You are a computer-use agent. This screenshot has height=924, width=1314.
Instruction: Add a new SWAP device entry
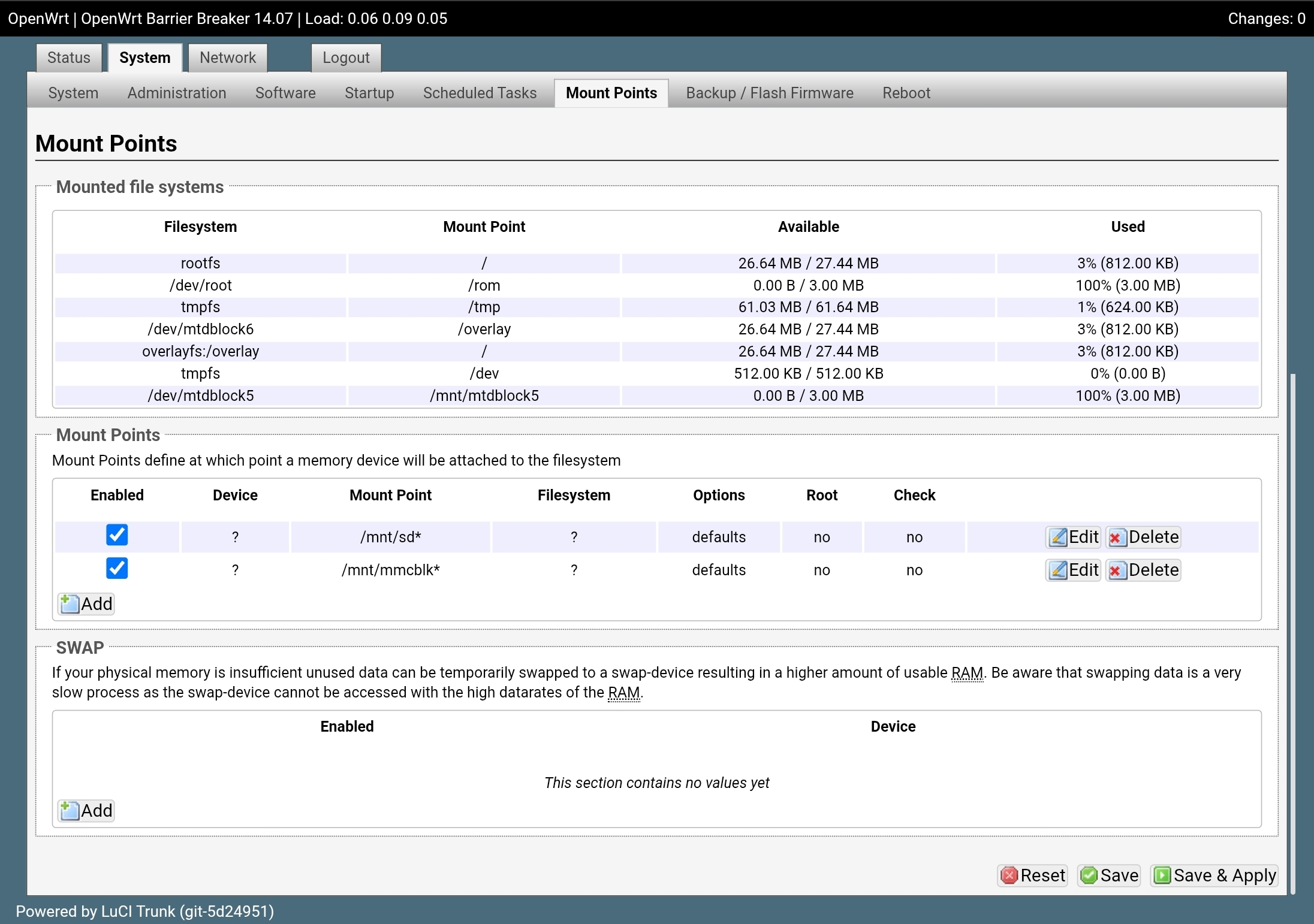86,811
